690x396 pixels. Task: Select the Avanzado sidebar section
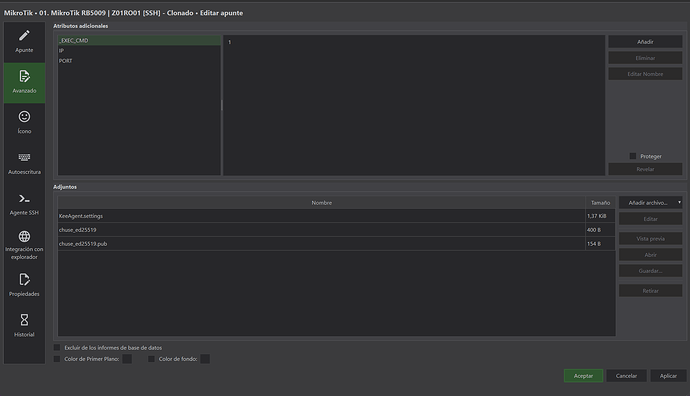pyautogui.click(x=24, y=83)
